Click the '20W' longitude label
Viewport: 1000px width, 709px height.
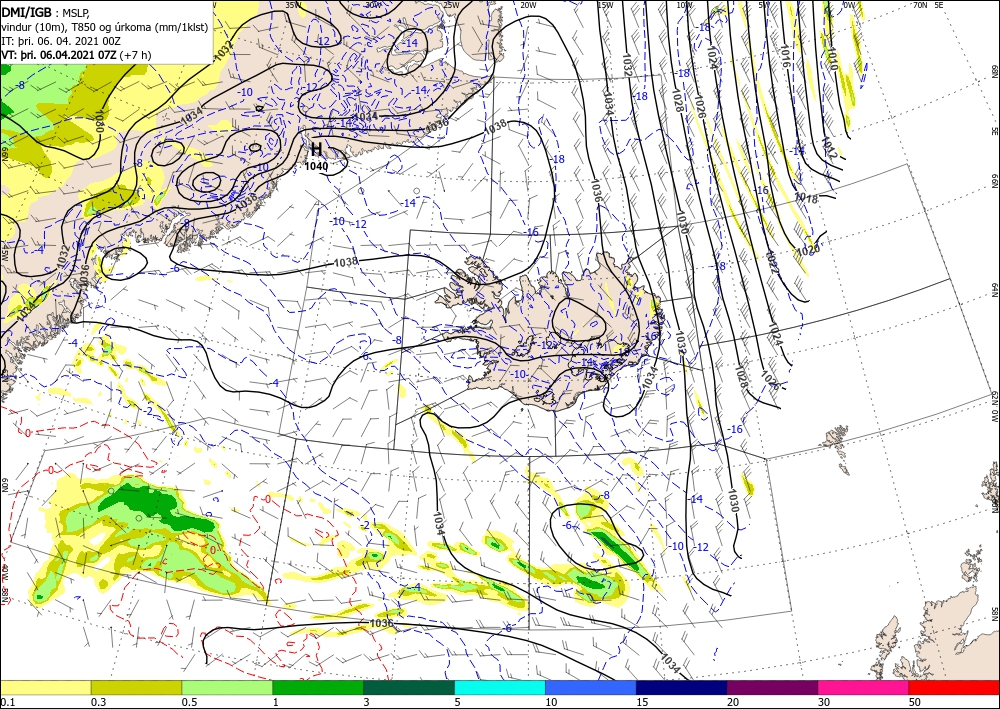[x=528, y=5]
